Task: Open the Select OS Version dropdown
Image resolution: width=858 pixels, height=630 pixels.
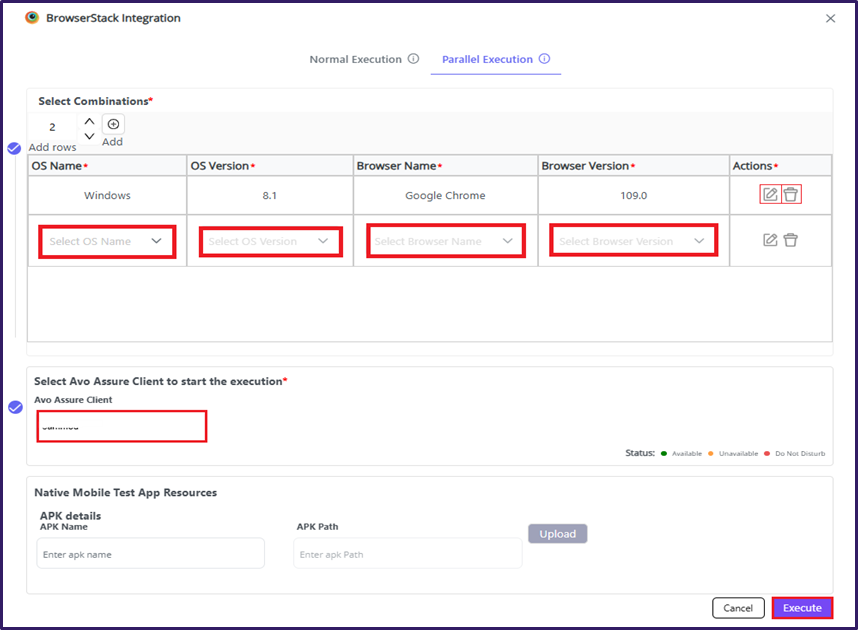Action: click(270, 241)
